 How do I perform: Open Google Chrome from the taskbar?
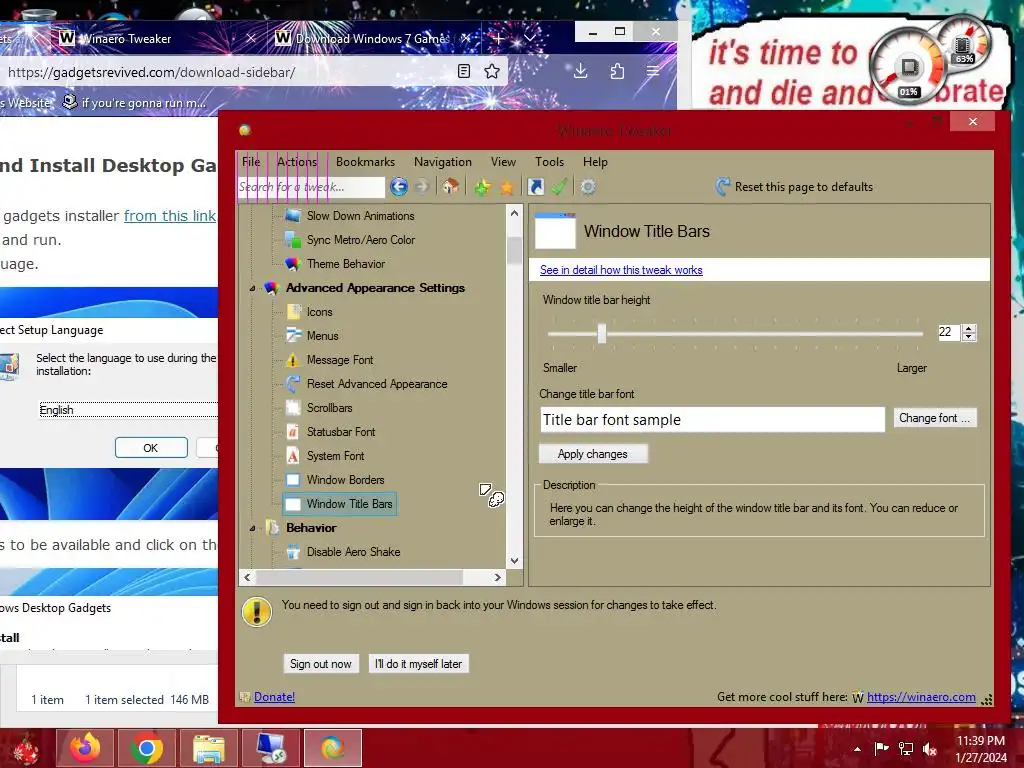click(x=146, y=748)
